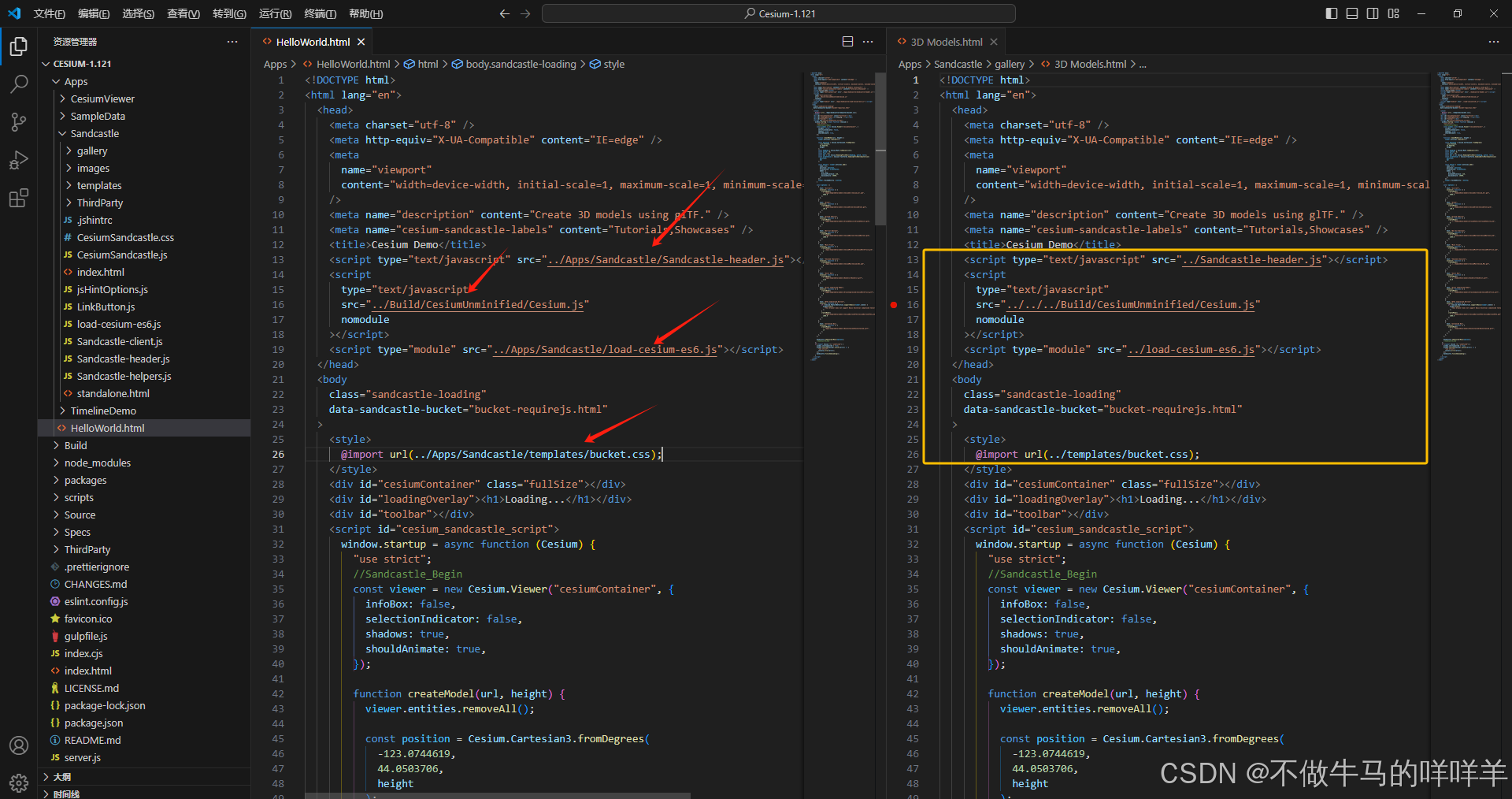The width and height of the screenshot is (1512, 799).
Task: Click the go back arrow in title bar
Action: click(505, 13)
